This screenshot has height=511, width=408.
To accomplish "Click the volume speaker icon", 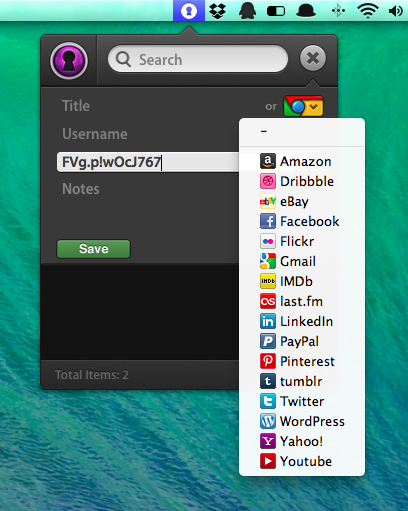I will point(396,11).
